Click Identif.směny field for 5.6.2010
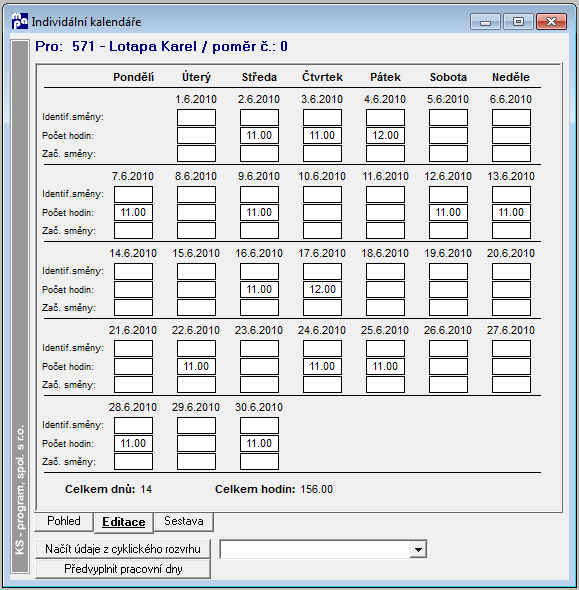 tap(448, 117)
